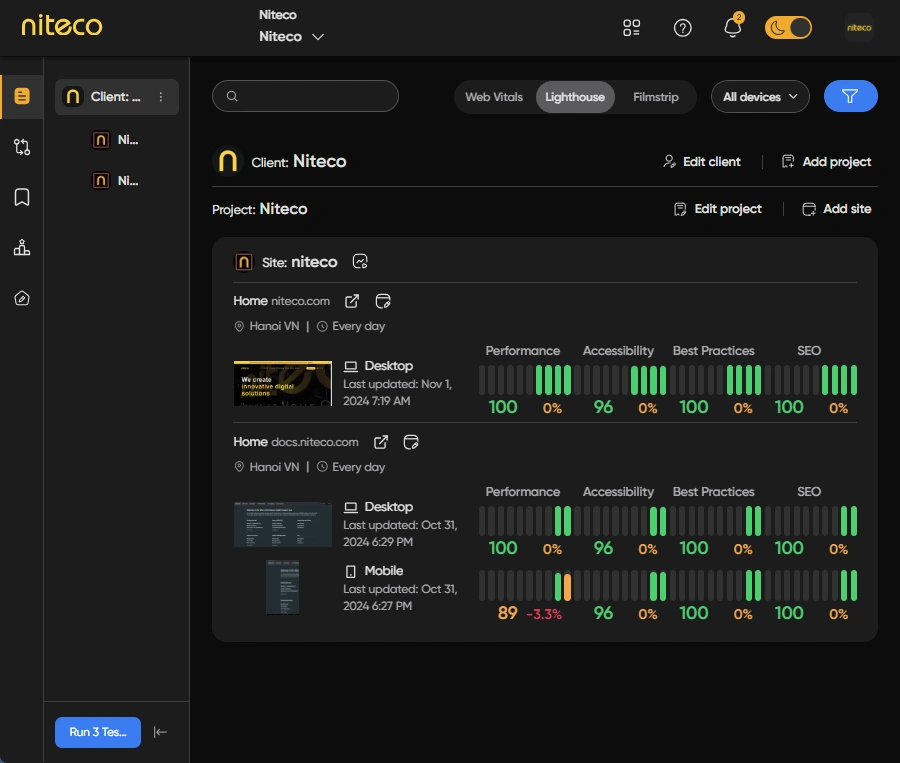
Task: Open the compare sidebar icon
Action: point(22,147)
